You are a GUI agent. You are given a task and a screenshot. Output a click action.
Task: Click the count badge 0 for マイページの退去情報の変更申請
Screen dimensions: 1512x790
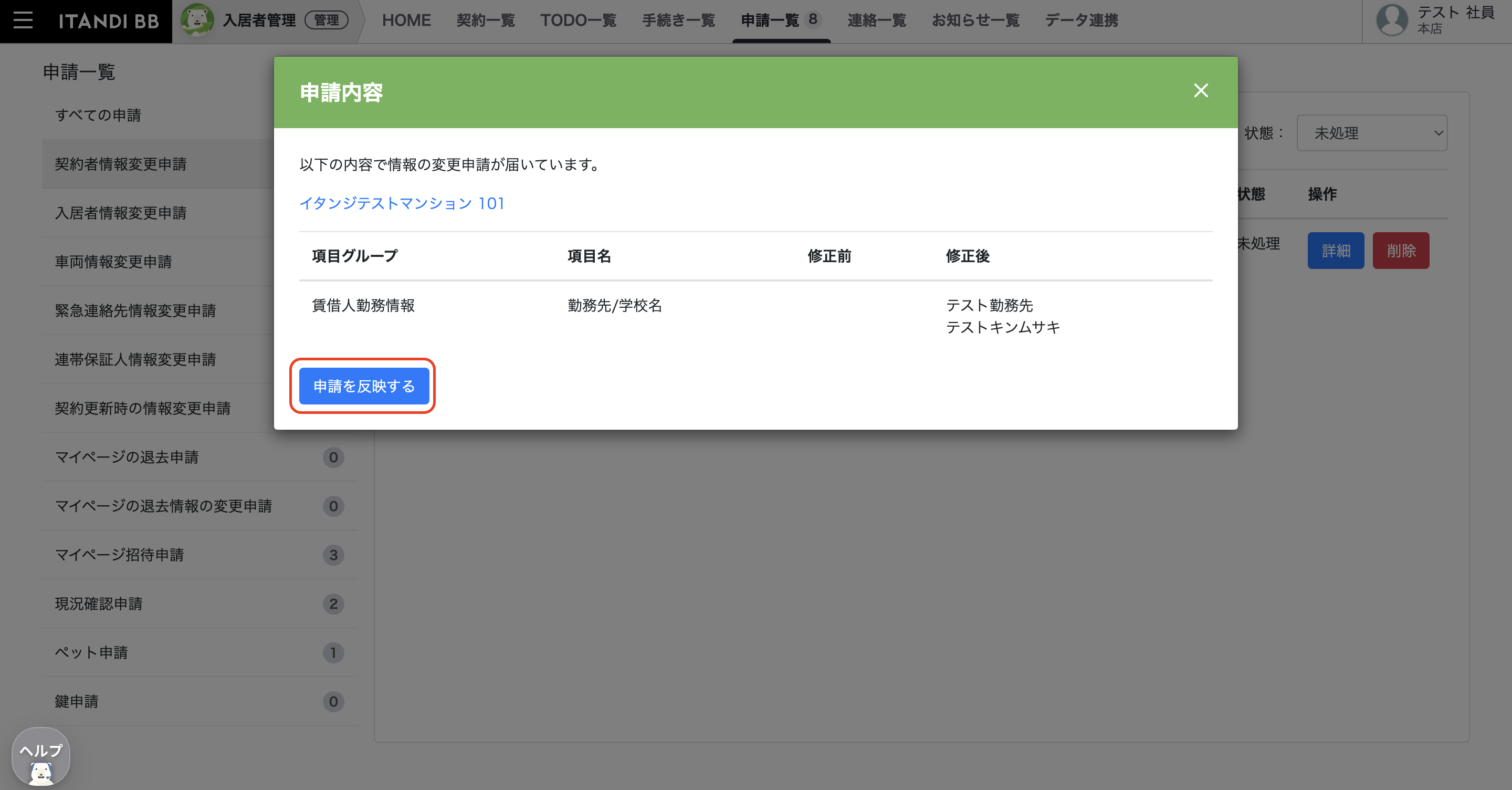pyautogui.click(x=333, y=506)
